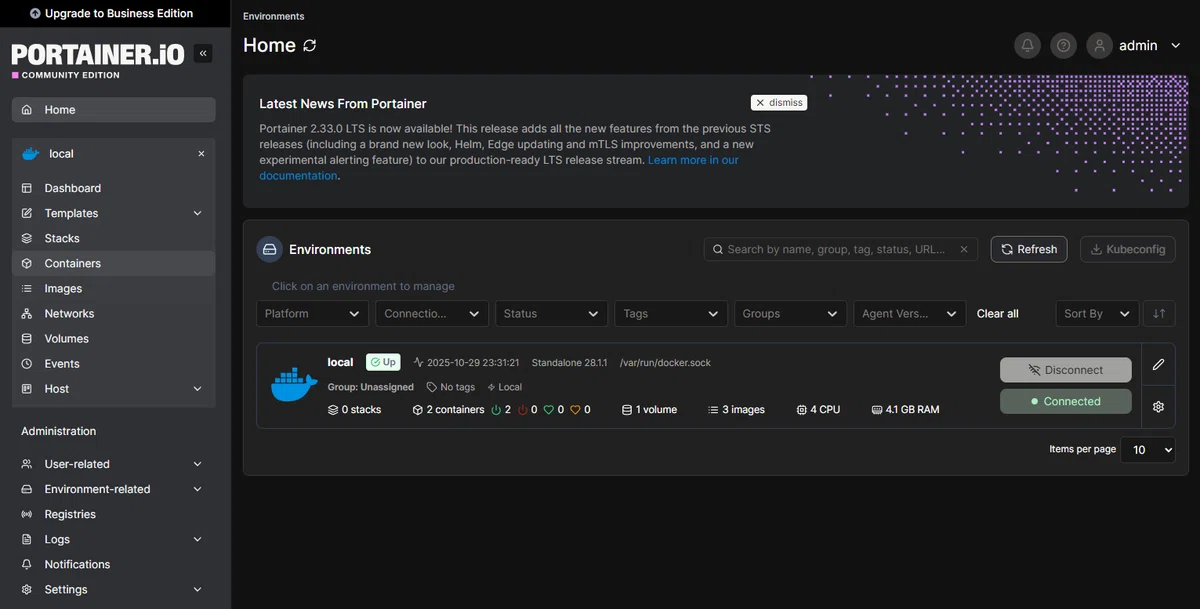Go to Home in sidebar
The image size is (1200, 609).
click(x=113, y=109)
